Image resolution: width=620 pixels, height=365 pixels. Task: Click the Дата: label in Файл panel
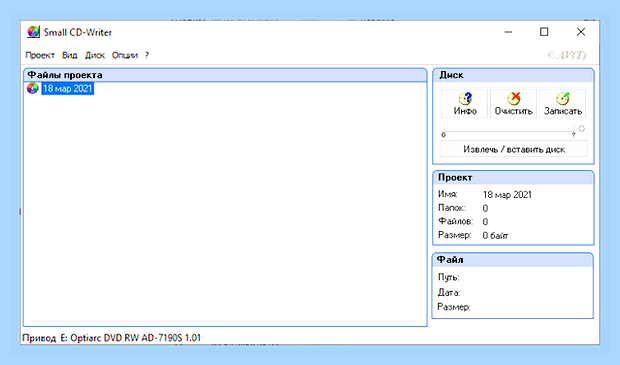point(448,293)
